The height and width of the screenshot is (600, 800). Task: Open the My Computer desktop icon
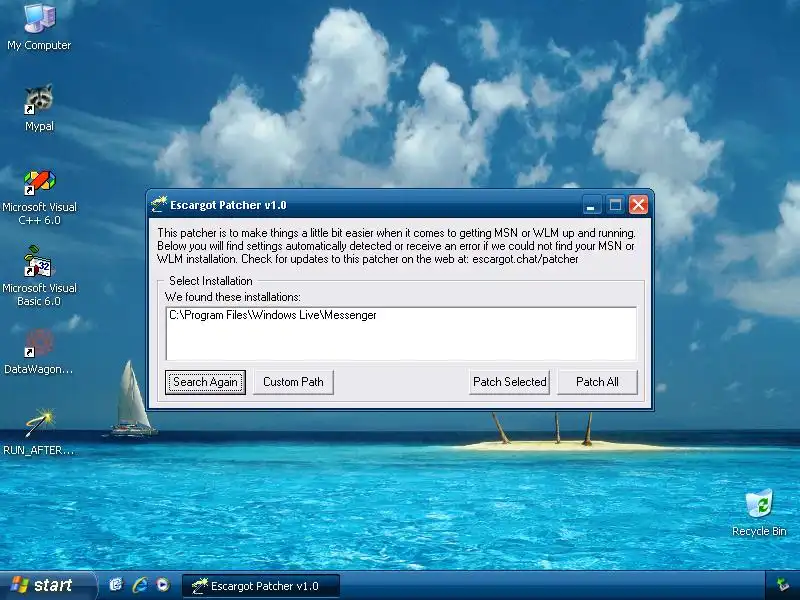click(x=39, y=27)
